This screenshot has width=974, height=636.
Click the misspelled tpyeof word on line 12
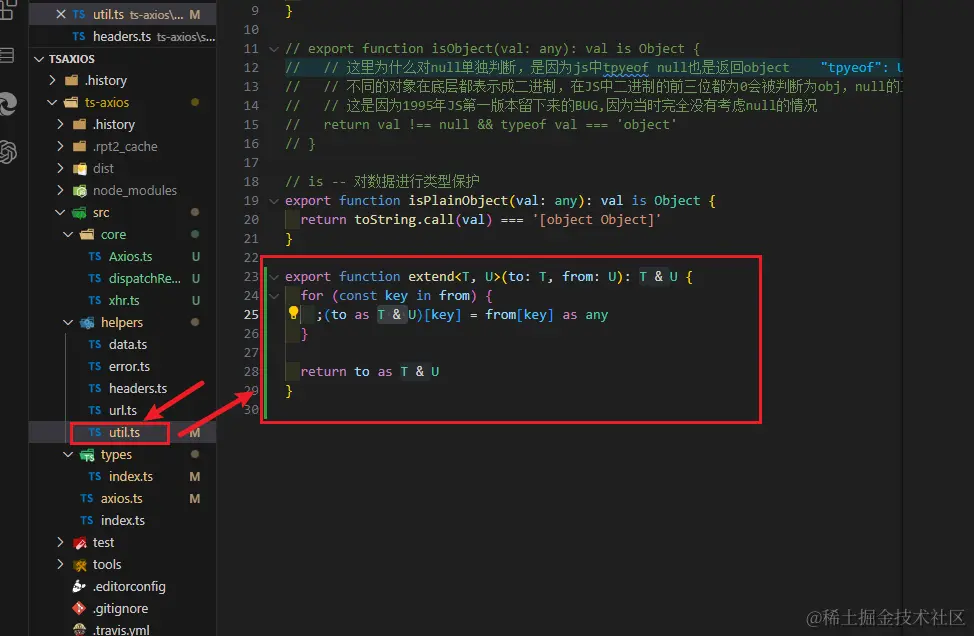coord(626,67)
